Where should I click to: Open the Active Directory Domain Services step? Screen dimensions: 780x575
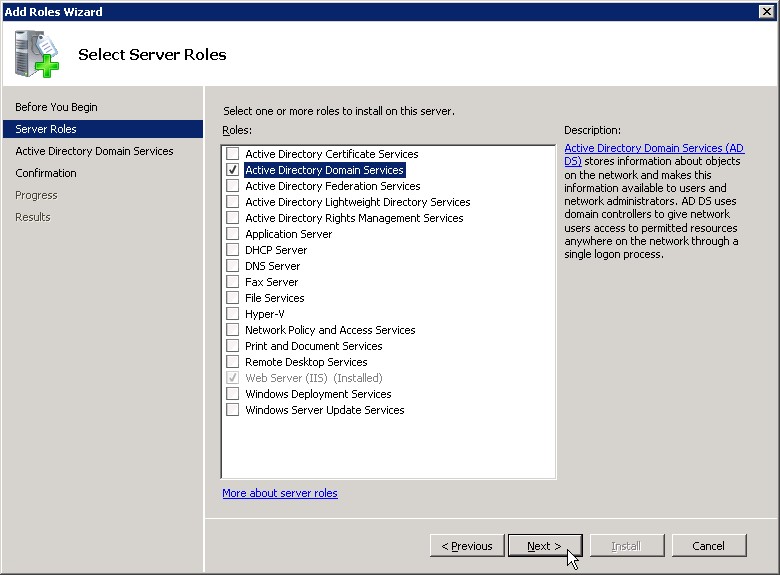(94, 151)
